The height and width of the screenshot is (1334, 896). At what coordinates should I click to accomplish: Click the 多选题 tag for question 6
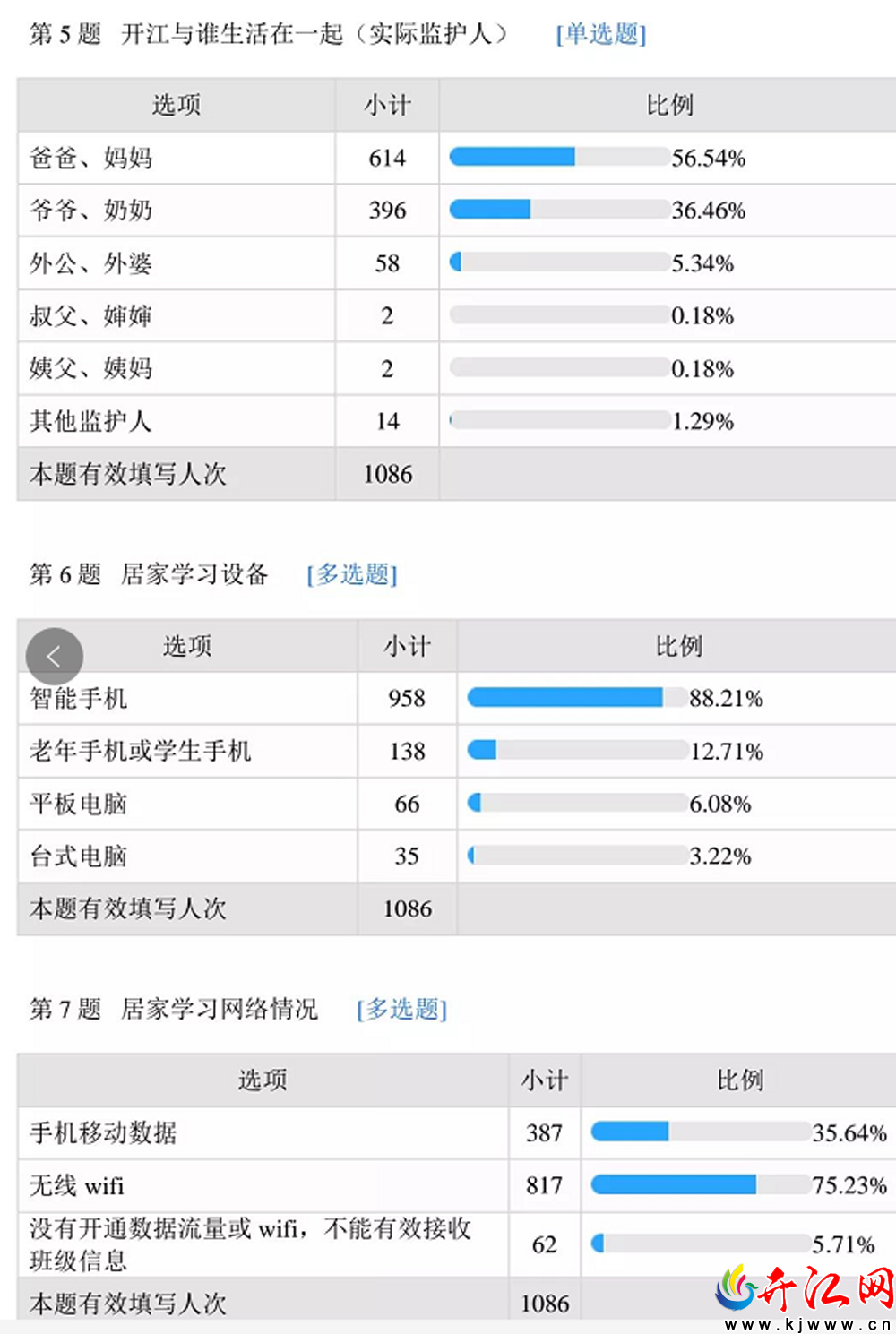pyautogui.click(x=352, y=574)
